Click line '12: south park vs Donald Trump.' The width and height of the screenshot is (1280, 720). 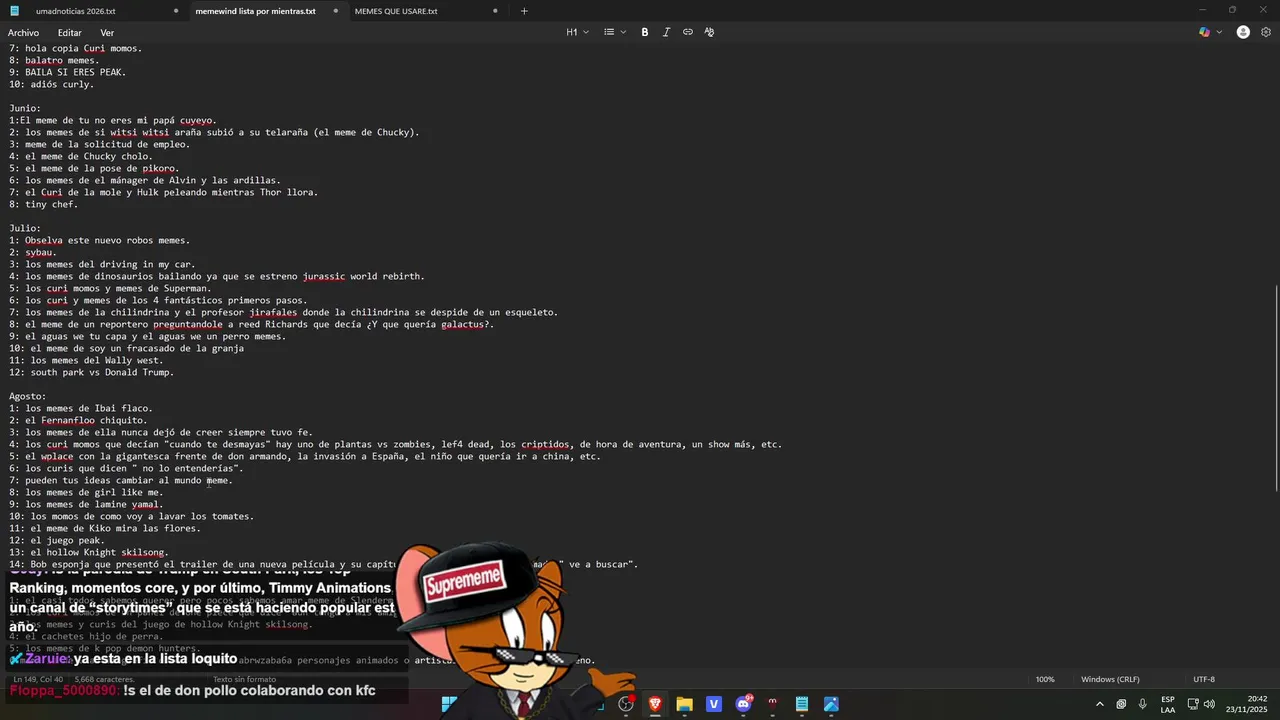click(92, 372)
